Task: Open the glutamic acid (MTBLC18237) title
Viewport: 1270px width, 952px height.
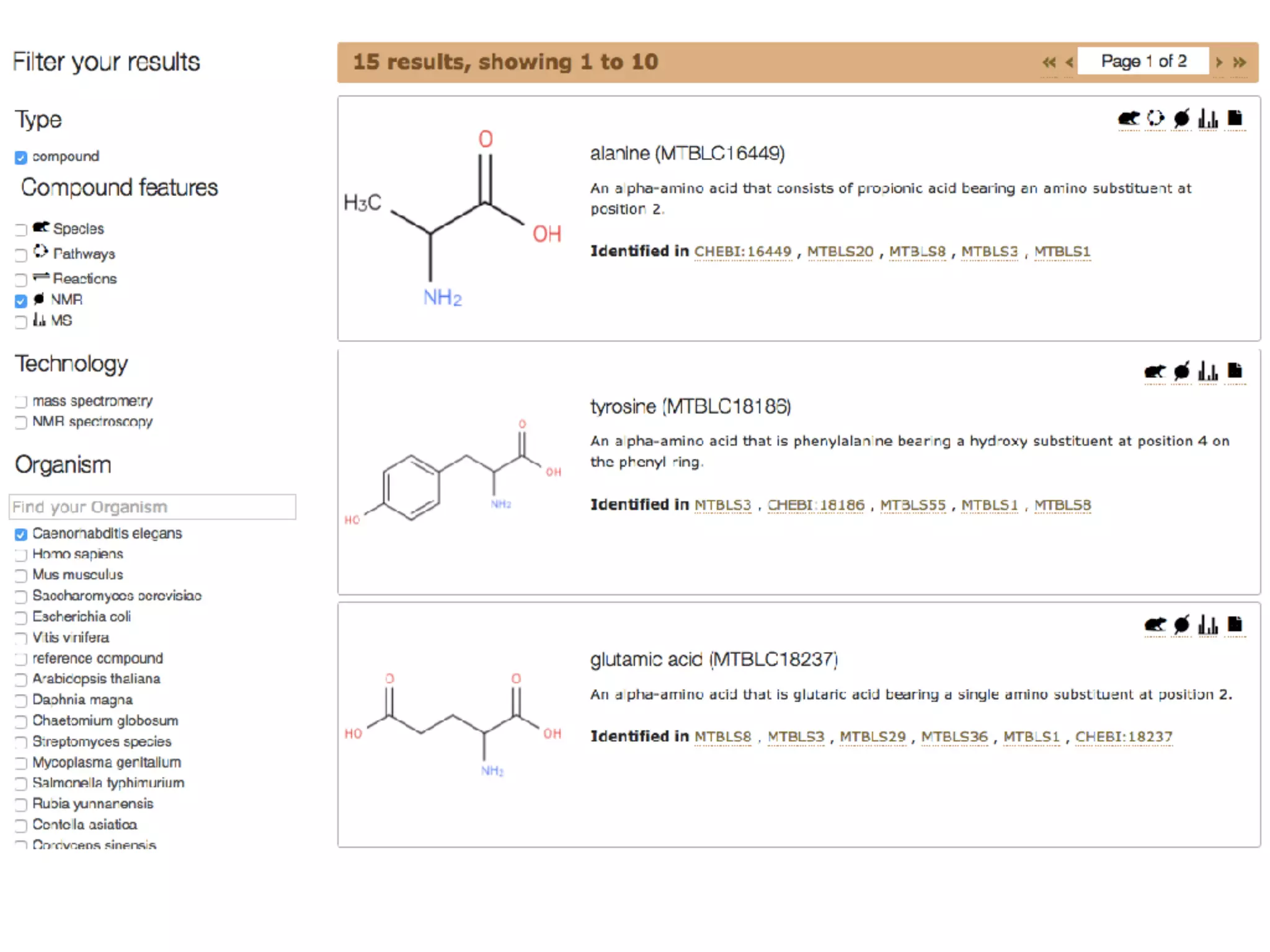Action: [x=713, y=659]
